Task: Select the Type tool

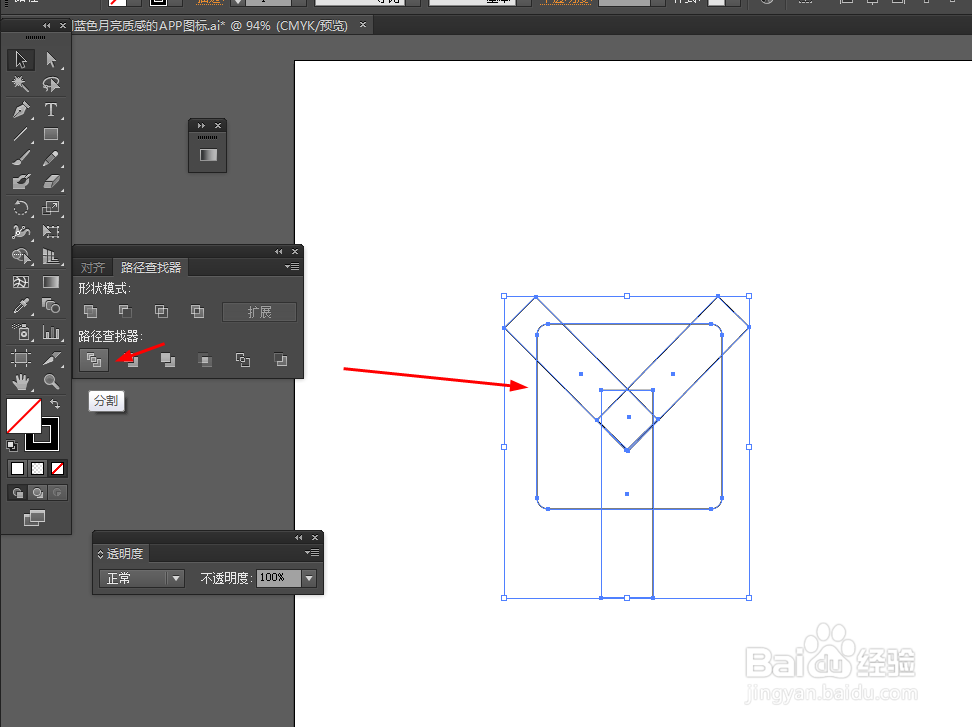Action: (x=51, y=110)
